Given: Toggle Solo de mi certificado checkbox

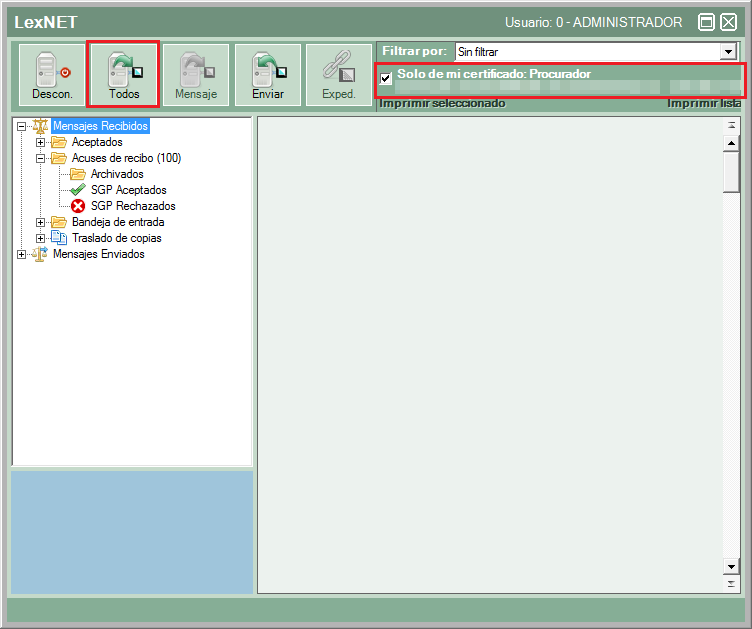Looking at the screenshot, I should coord(386,79).
